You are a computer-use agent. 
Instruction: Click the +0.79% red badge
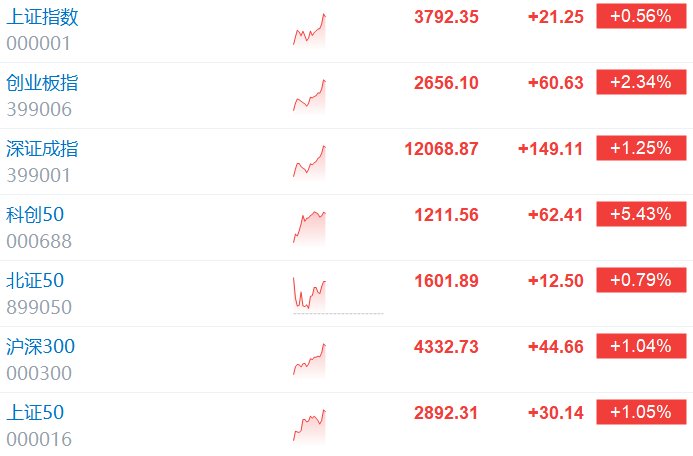(x=641, y=280)
